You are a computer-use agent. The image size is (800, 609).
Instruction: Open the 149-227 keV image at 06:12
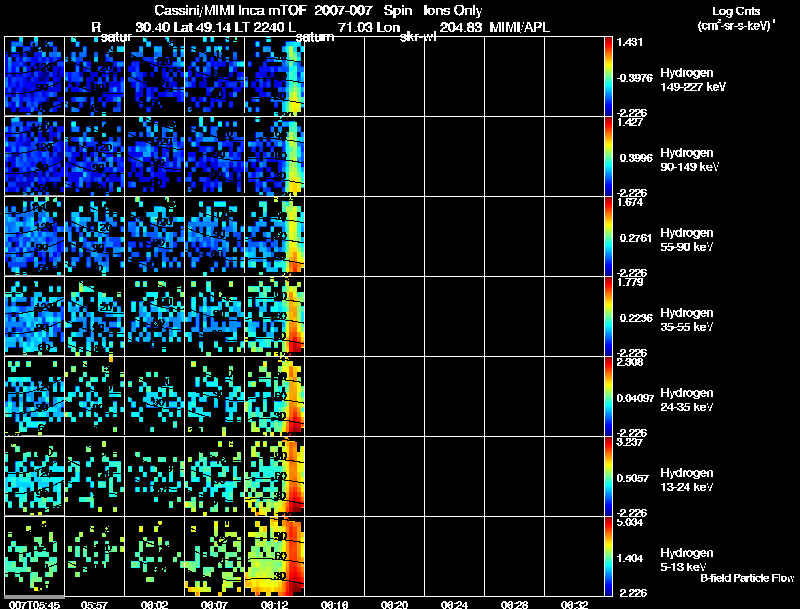[x=274, y=77]
